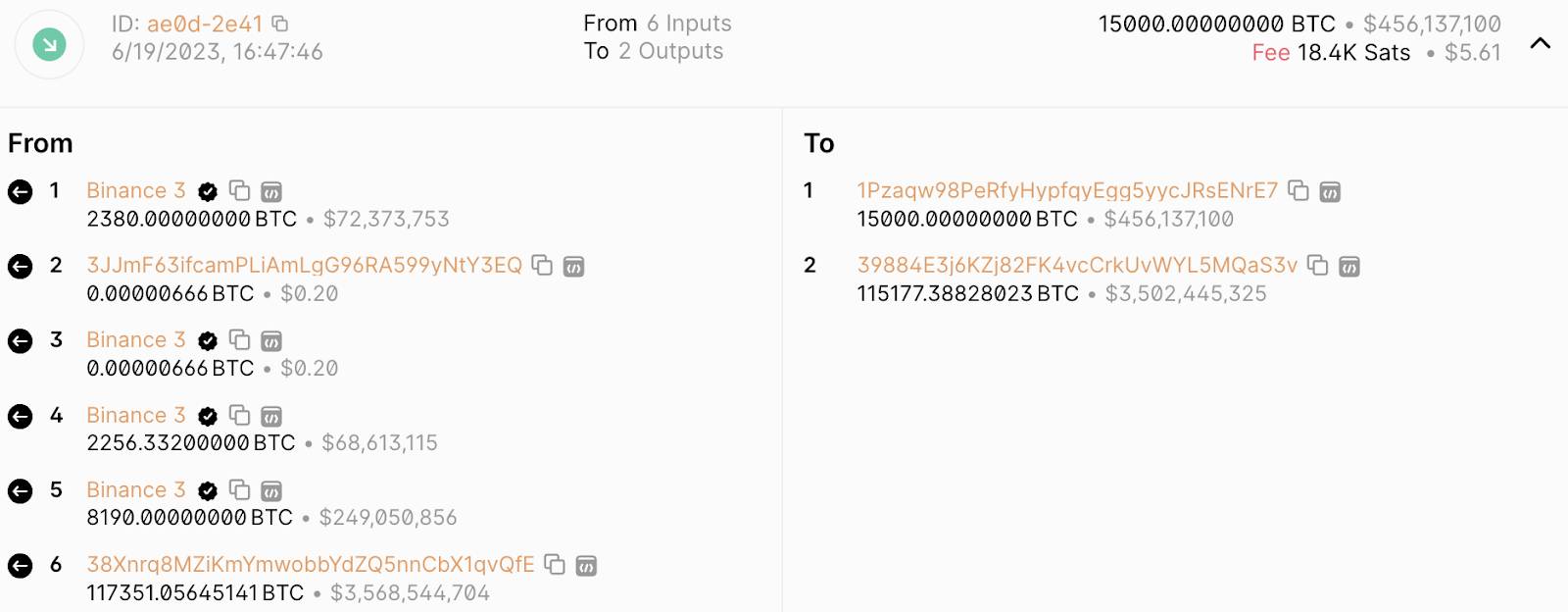Viewport: 1568px width, 612px height.
Task: Open the Binance 3 link on input 3
Action: pyautogui.click(x=136, y=339)
